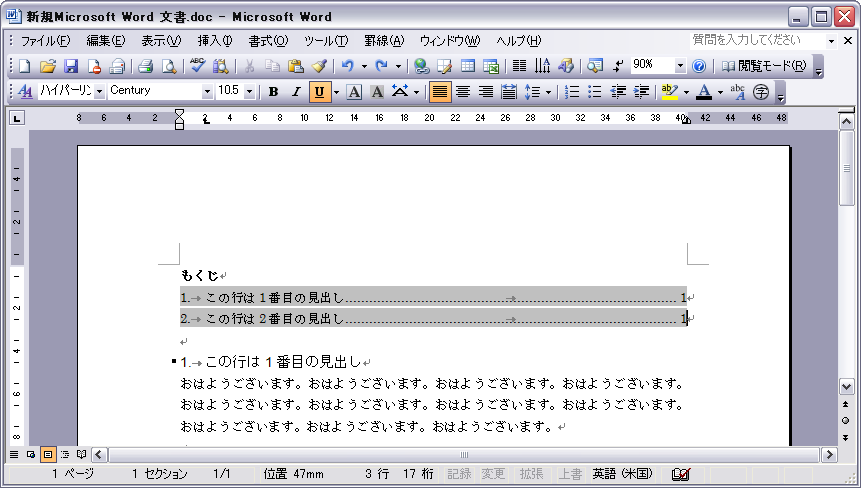Click the bulleted list icon
This screenshot has width=861, height=488.
pos(595,92)
